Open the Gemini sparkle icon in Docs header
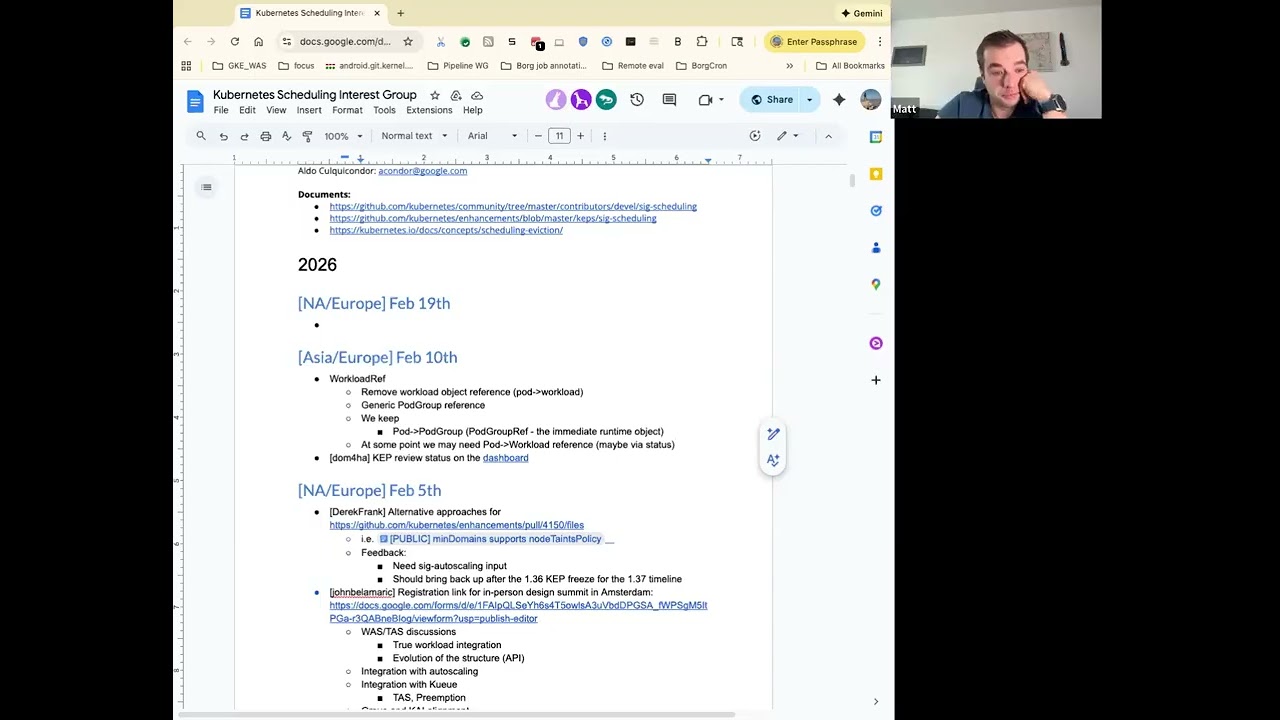The width and height of the screenshot is (1280, 720). [839, 100]
